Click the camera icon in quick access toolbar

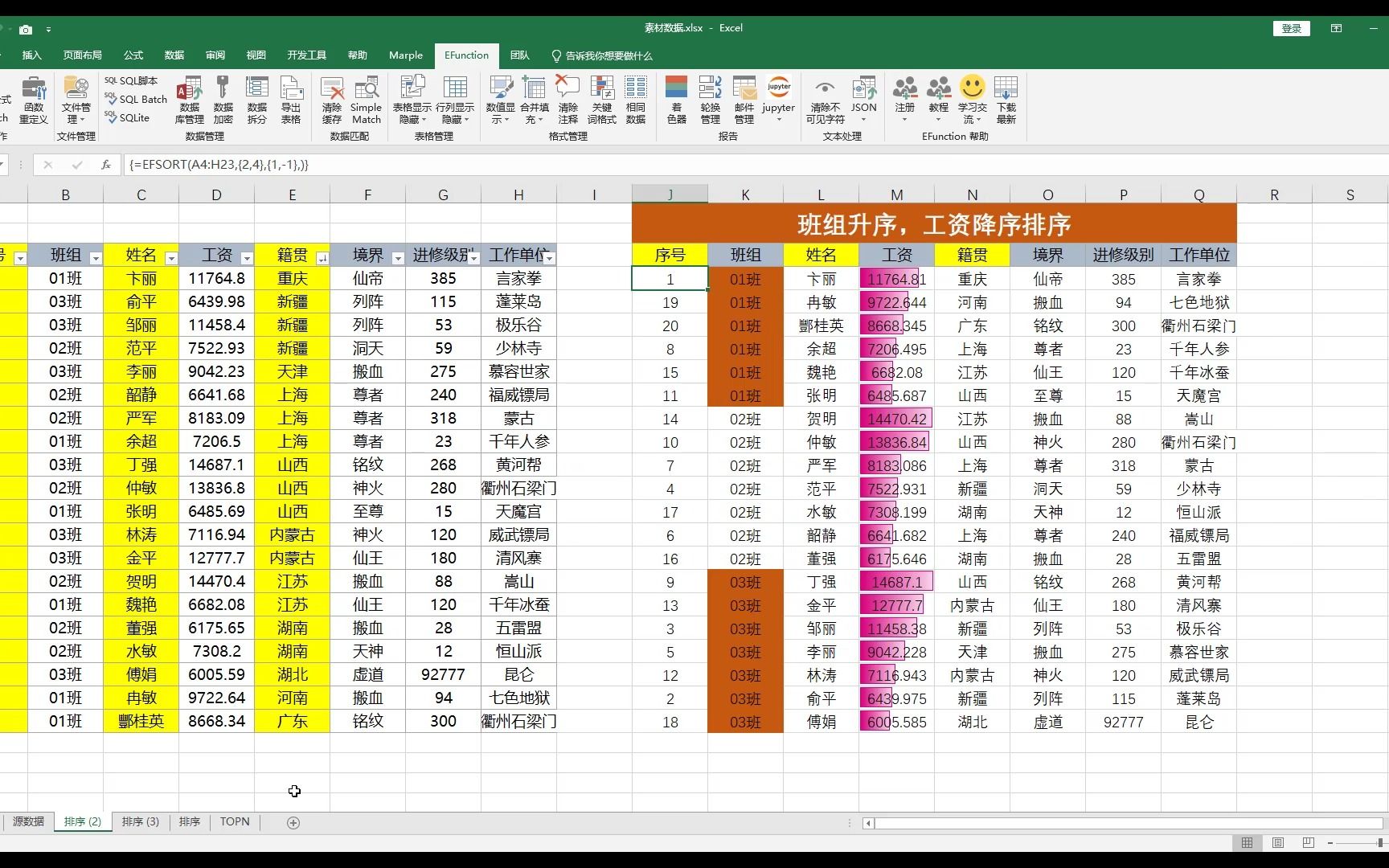pos(26,30)
